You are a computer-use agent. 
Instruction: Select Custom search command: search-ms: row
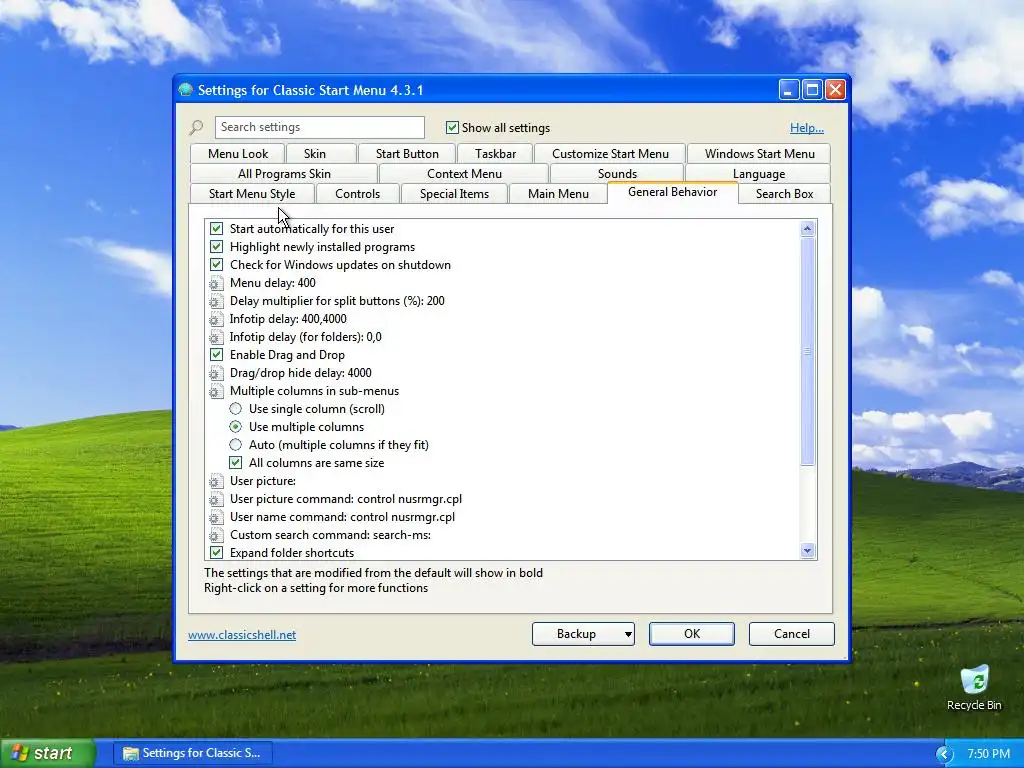click(x=330, y=535)
